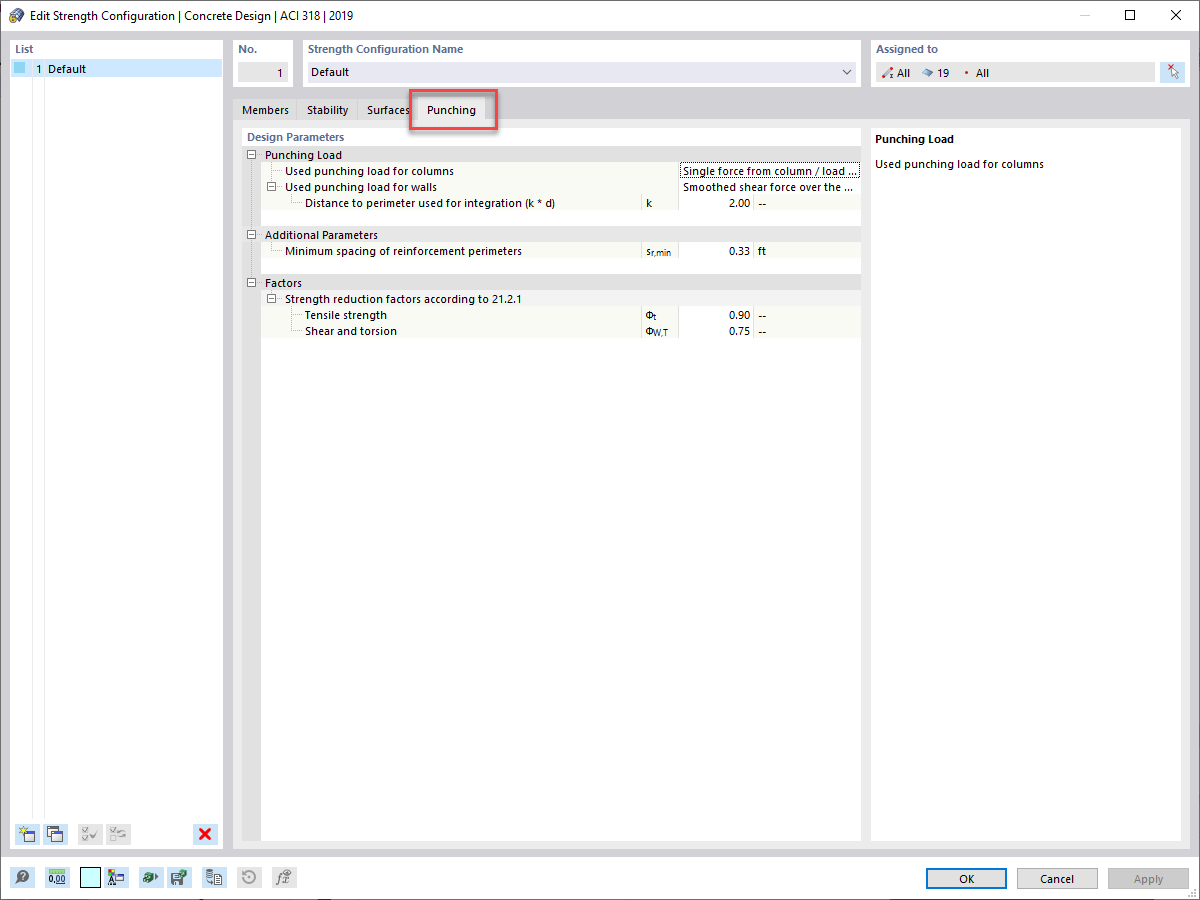Open the color legend settings icon
The image size is (1200, 900).
116,878
